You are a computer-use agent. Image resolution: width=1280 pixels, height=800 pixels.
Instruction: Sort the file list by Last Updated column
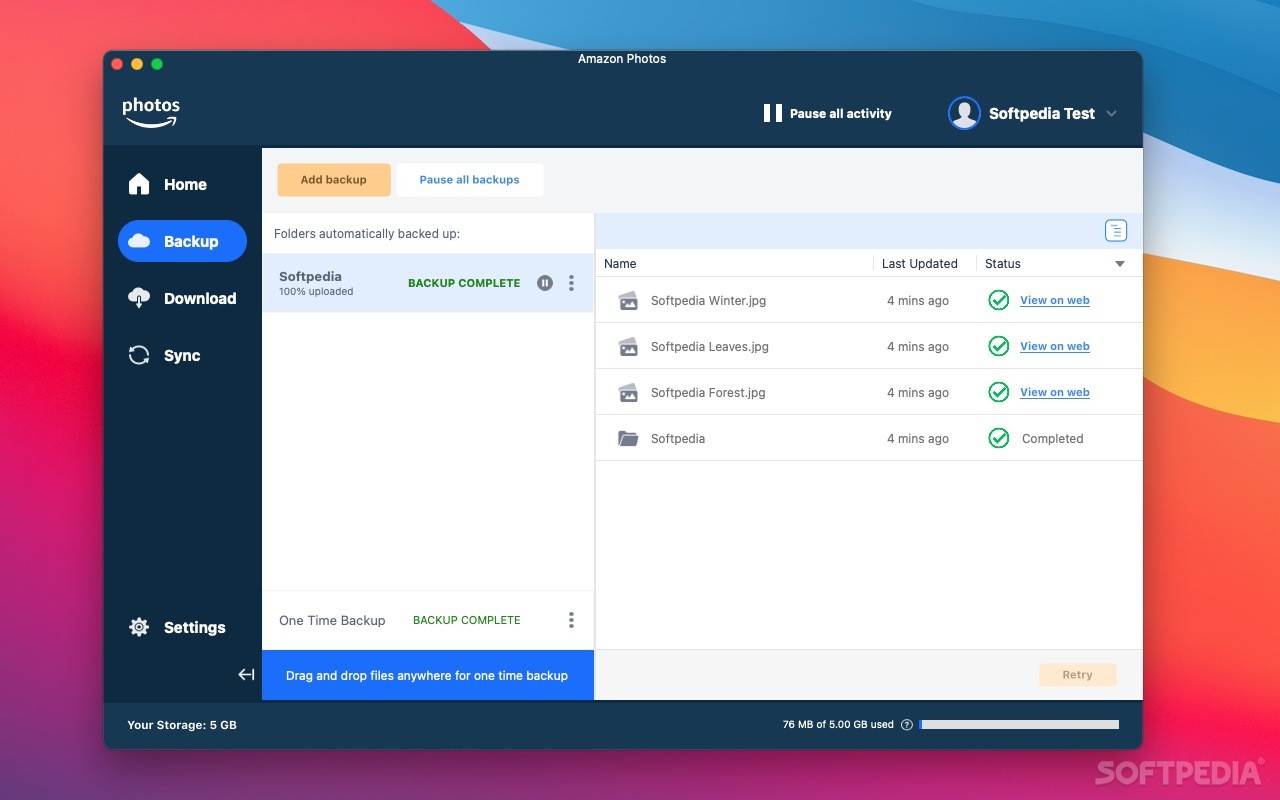pyautogui.click(x=920, y=264)
